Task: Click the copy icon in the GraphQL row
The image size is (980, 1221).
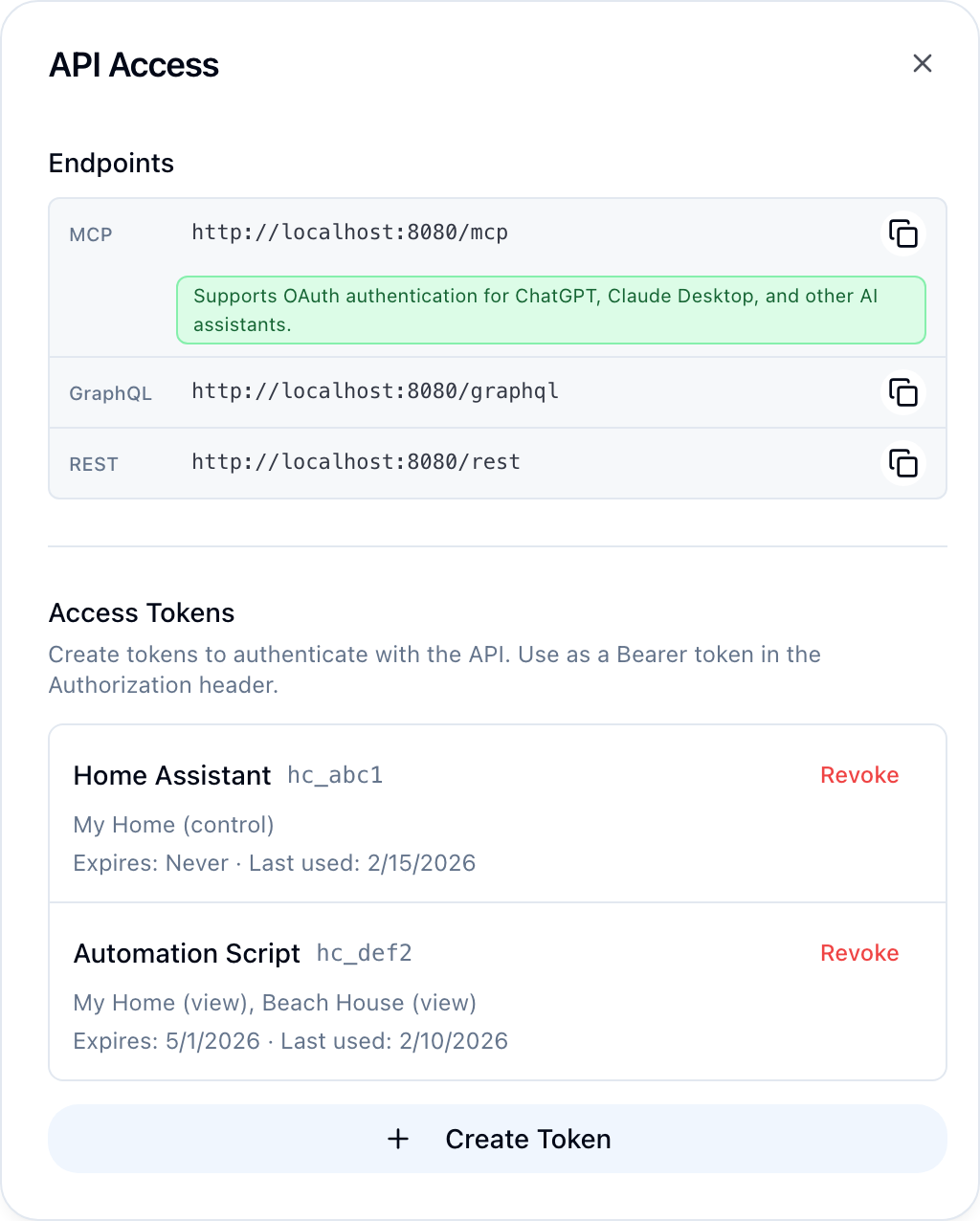Action: coord(903,392)
